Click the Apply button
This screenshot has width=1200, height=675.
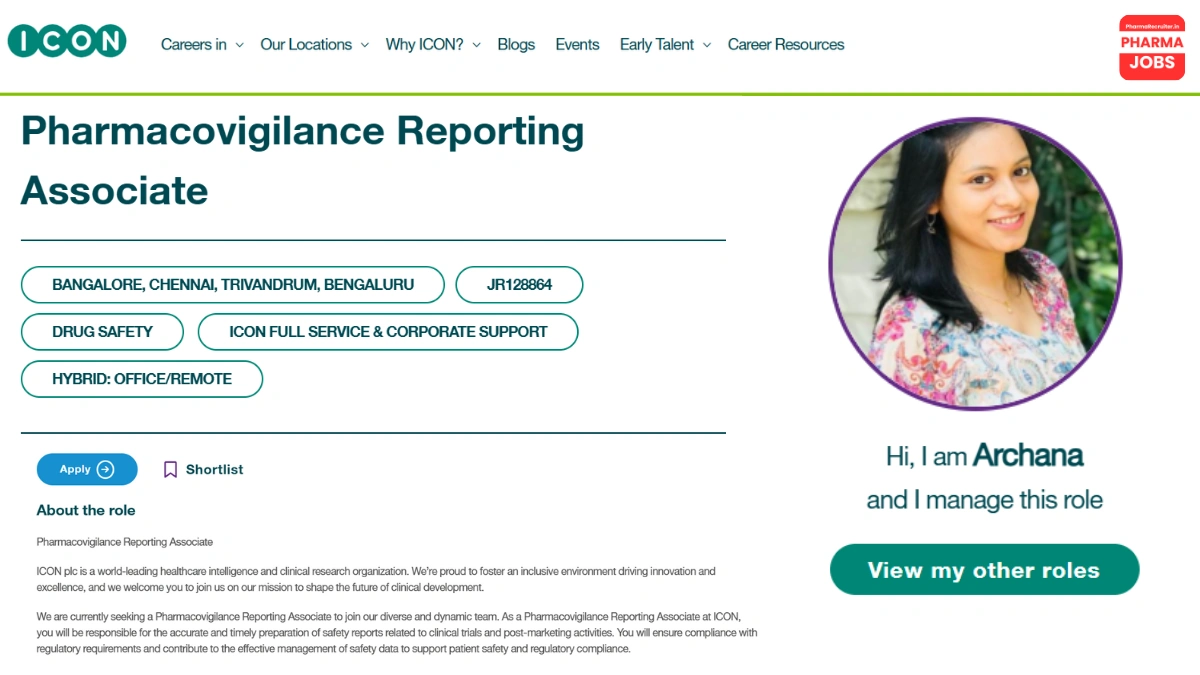coord(87,469)
